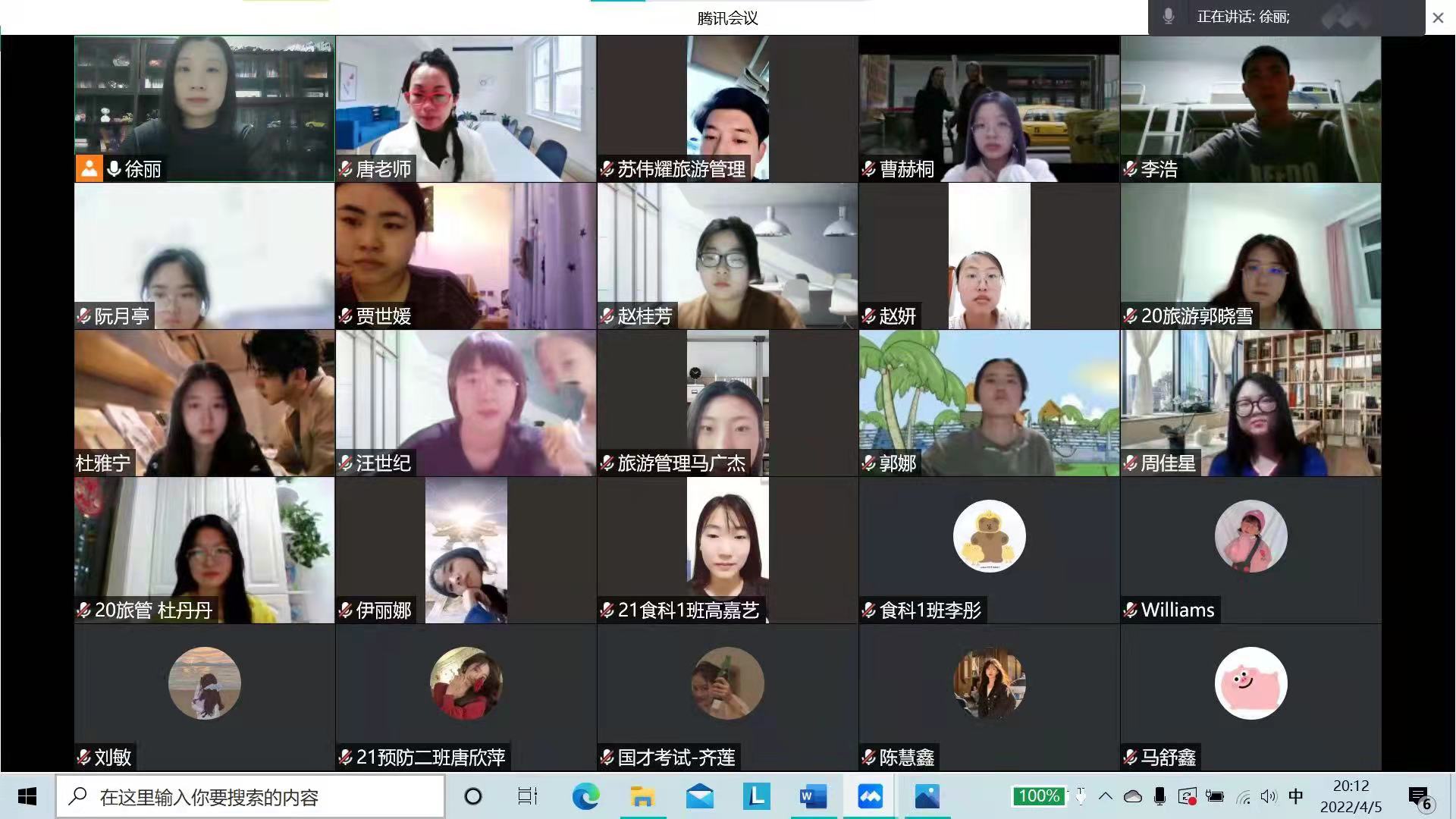This screenshot has height=819, width=1456.
Task: Click the name label 刘敏
Action: 113,757
